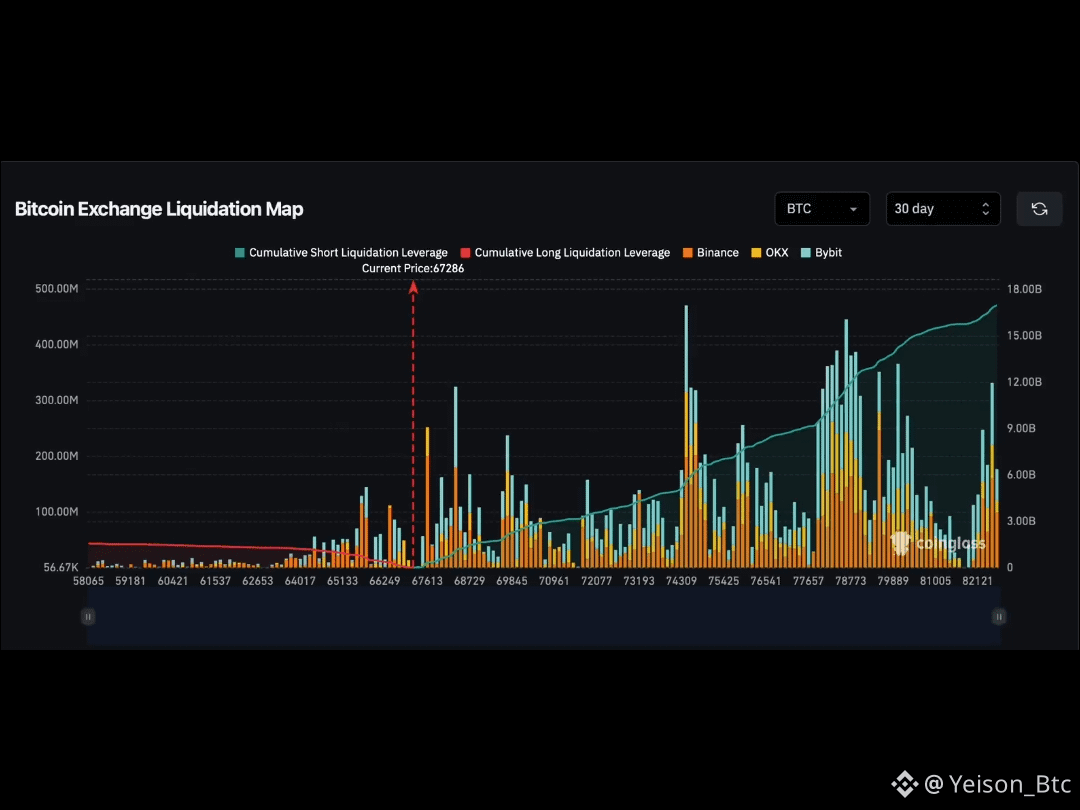Click left handle of zoom range slider

pos(87,616)
